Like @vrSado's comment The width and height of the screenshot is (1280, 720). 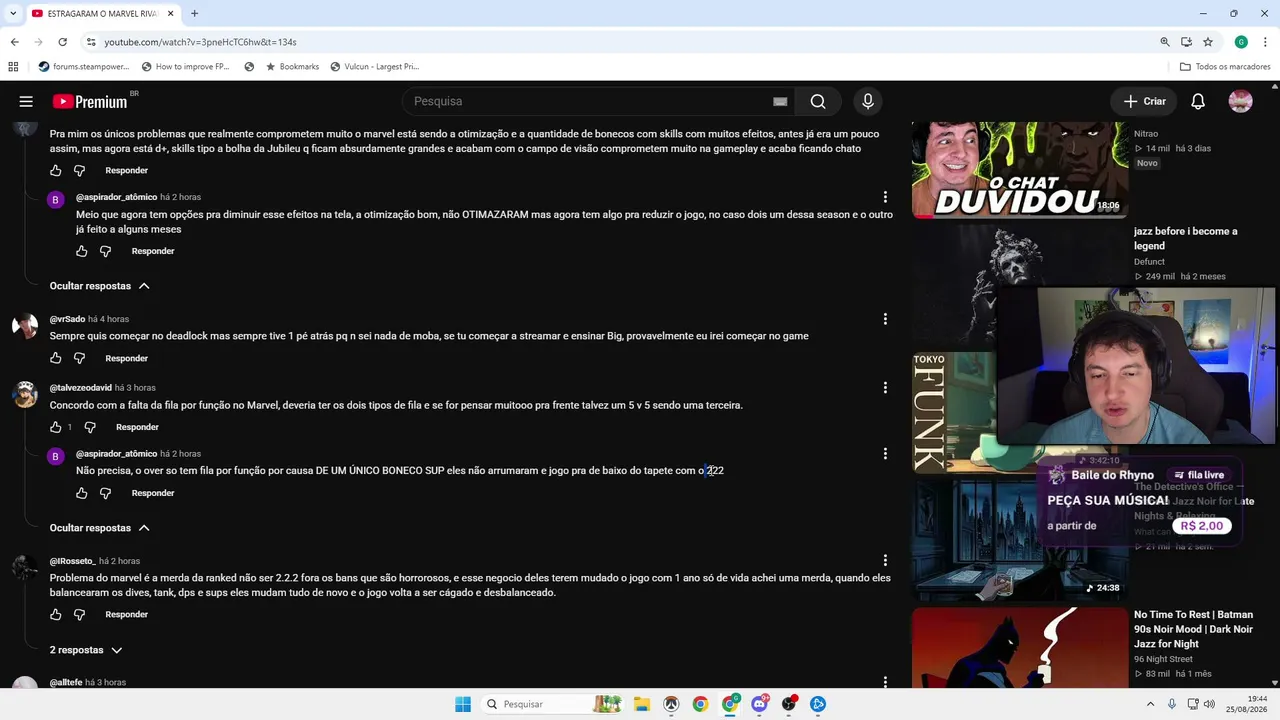coord(56,358)
